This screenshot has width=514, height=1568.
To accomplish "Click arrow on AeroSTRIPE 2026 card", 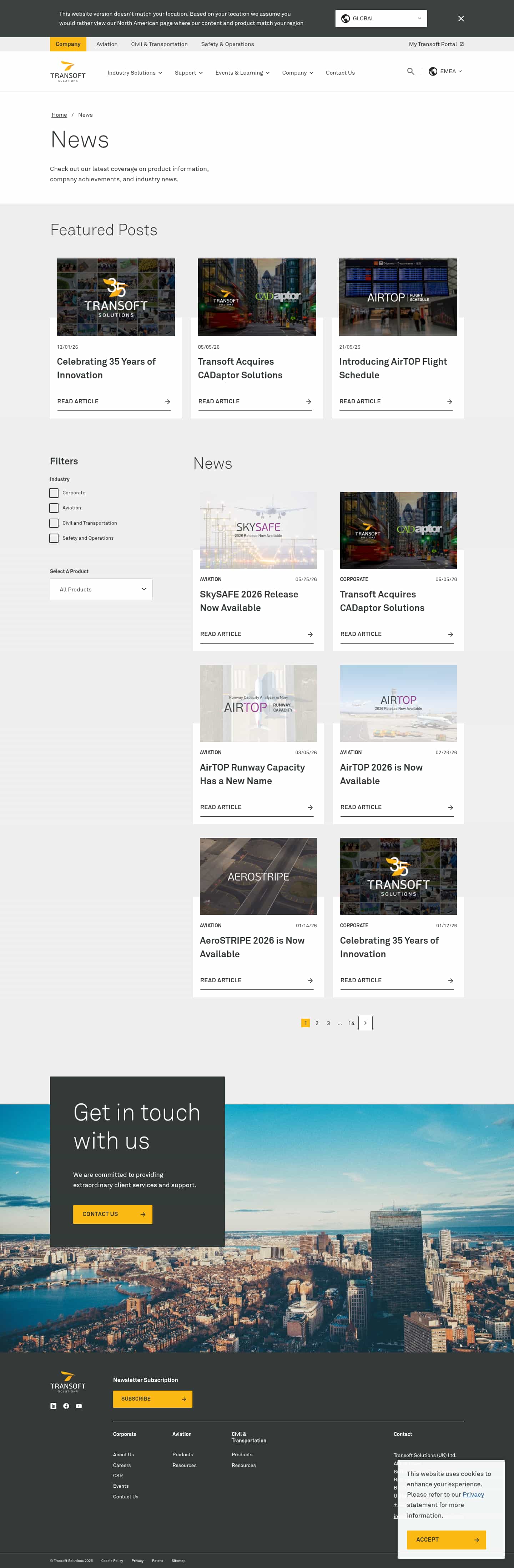I will (311, 980).
